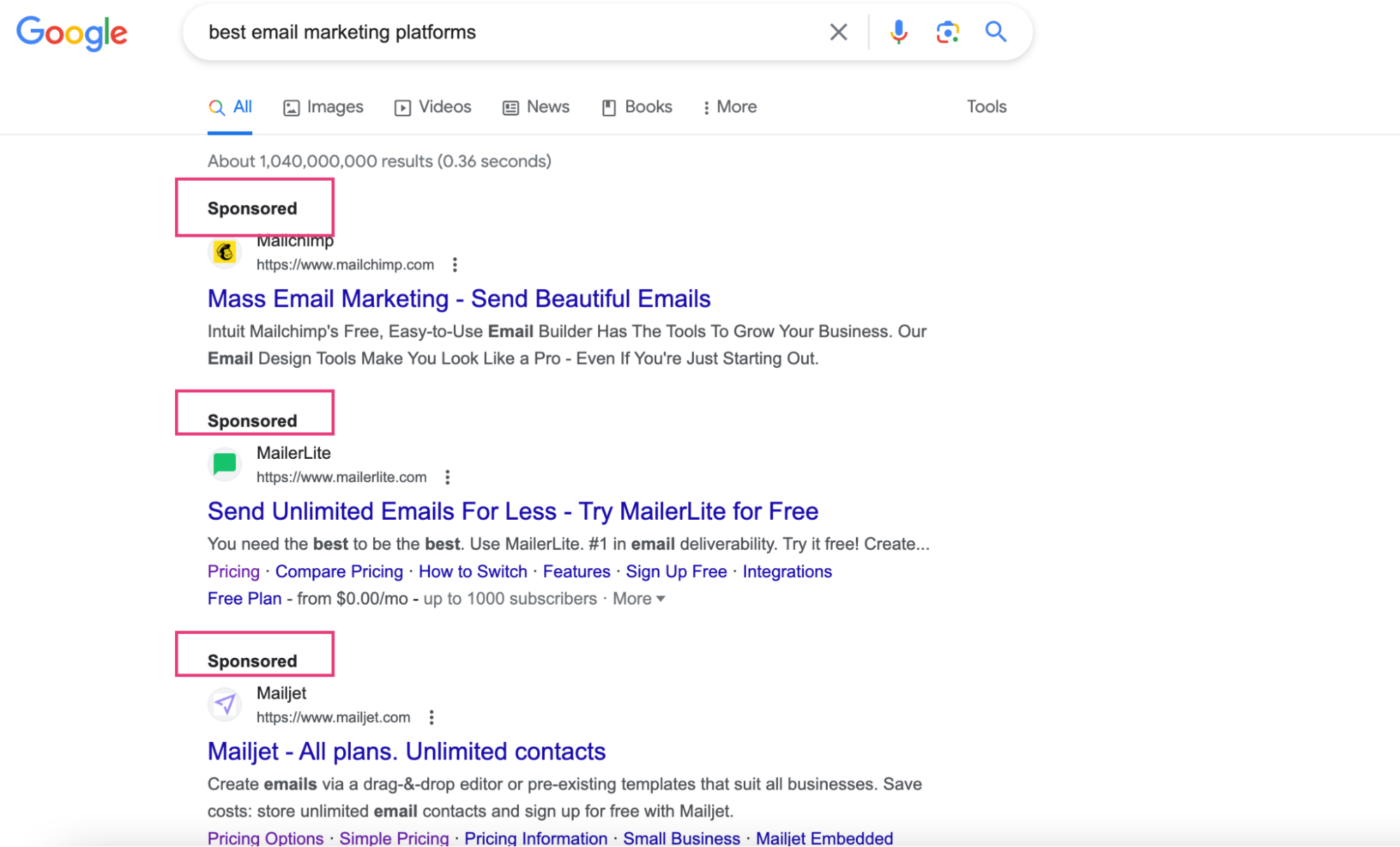Click the https://www.mailchimp.com URL text

(x=345, y=265)
